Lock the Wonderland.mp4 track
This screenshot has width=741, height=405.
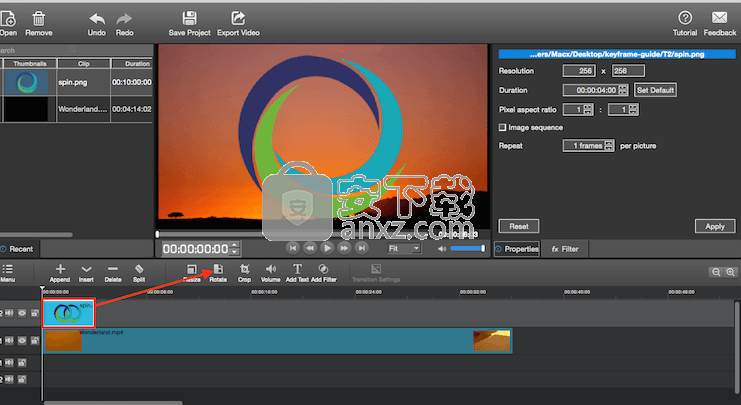click(x=34, y=340)
